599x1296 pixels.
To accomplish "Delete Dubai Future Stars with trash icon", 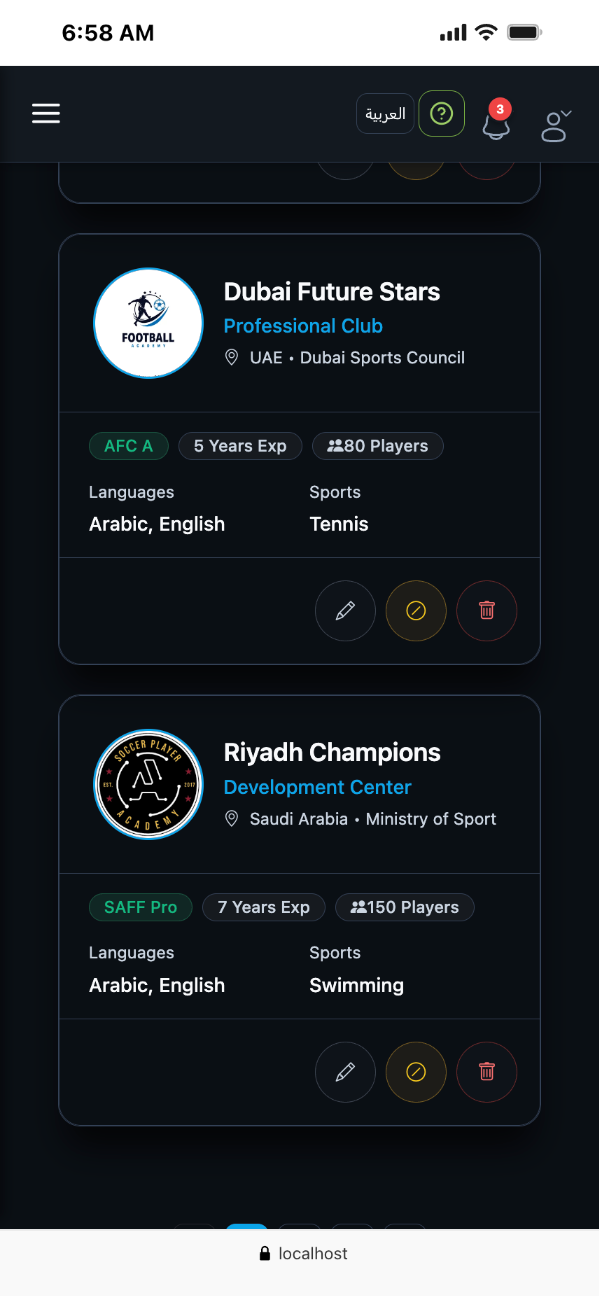I will click(x=487, y=610).
